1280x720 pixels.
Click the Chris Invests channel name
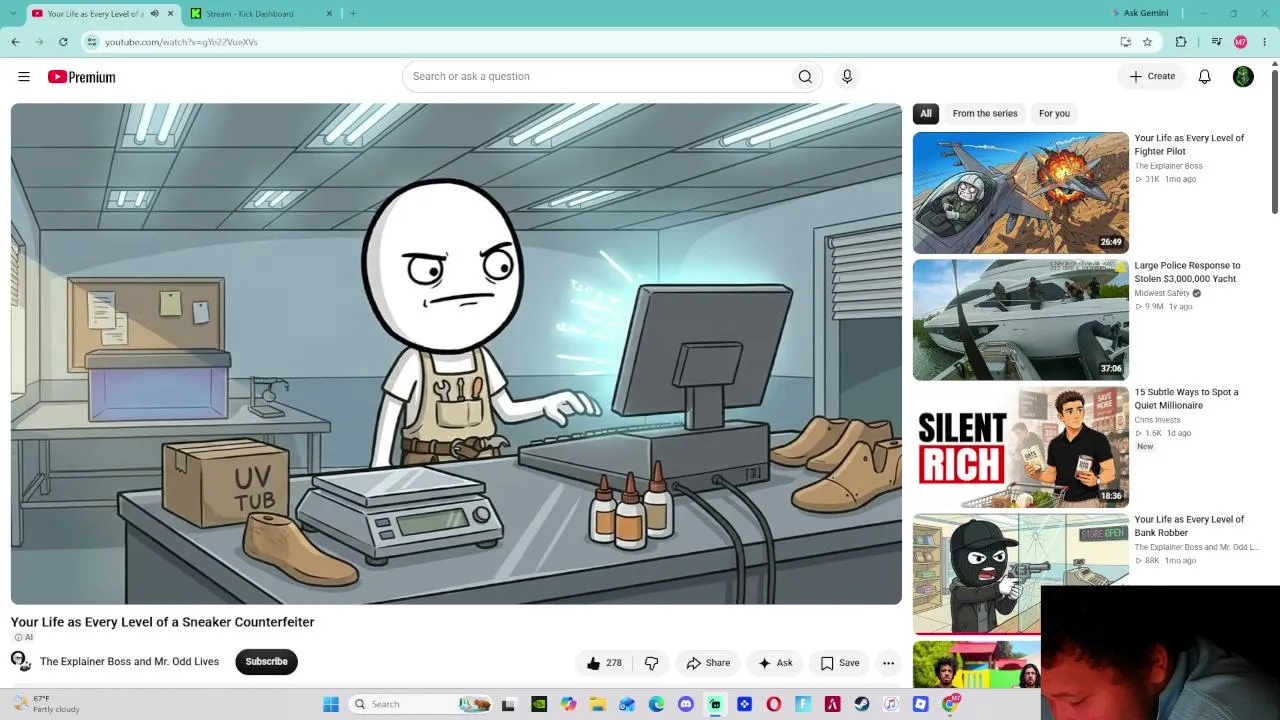tap(1157, 421)
